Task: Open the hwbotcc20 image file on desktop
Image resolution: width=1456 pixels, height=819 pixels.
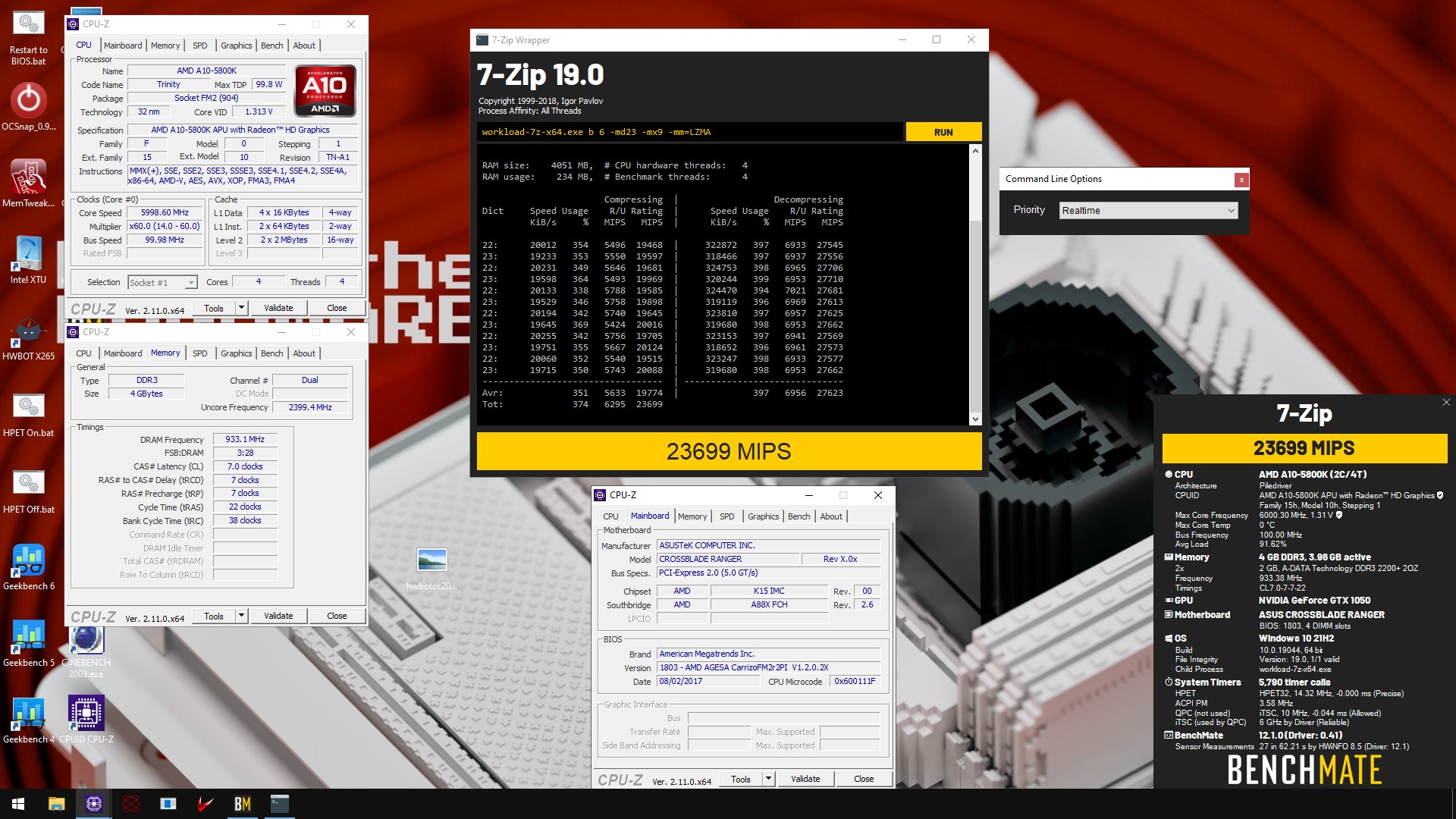Action: point(431,569)
